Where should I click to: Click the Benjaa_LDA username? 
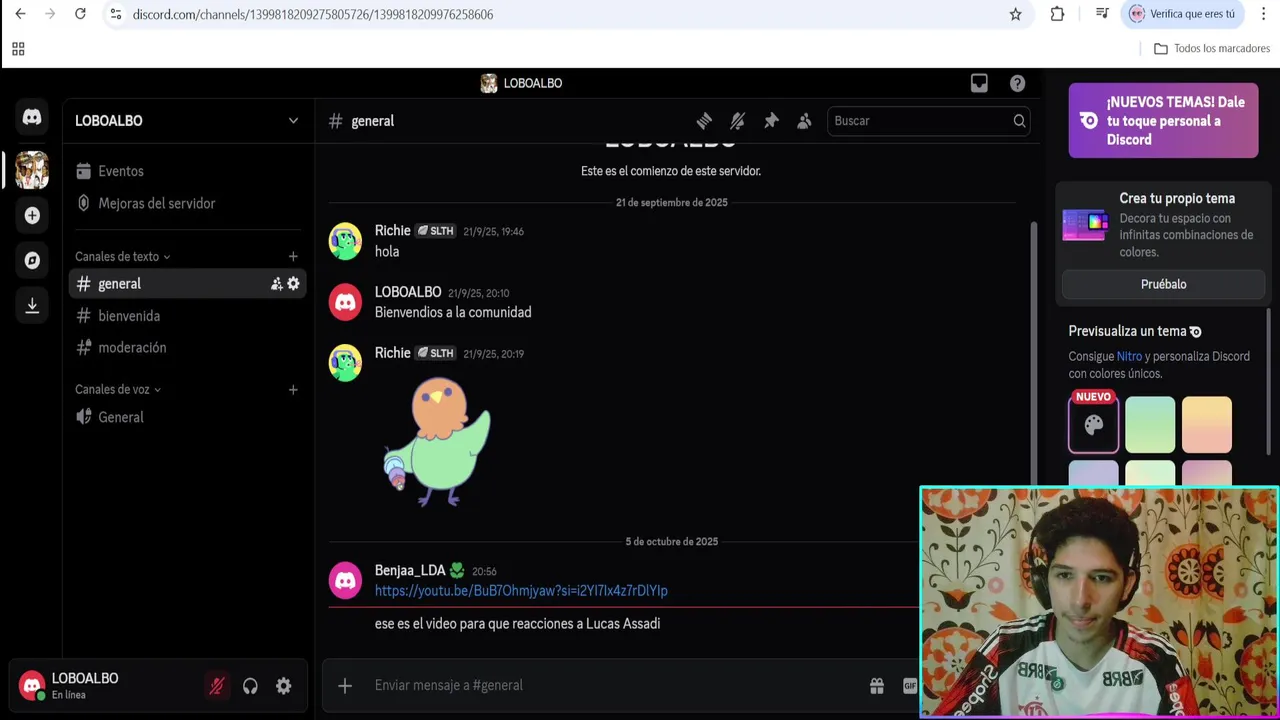point(410,570)
